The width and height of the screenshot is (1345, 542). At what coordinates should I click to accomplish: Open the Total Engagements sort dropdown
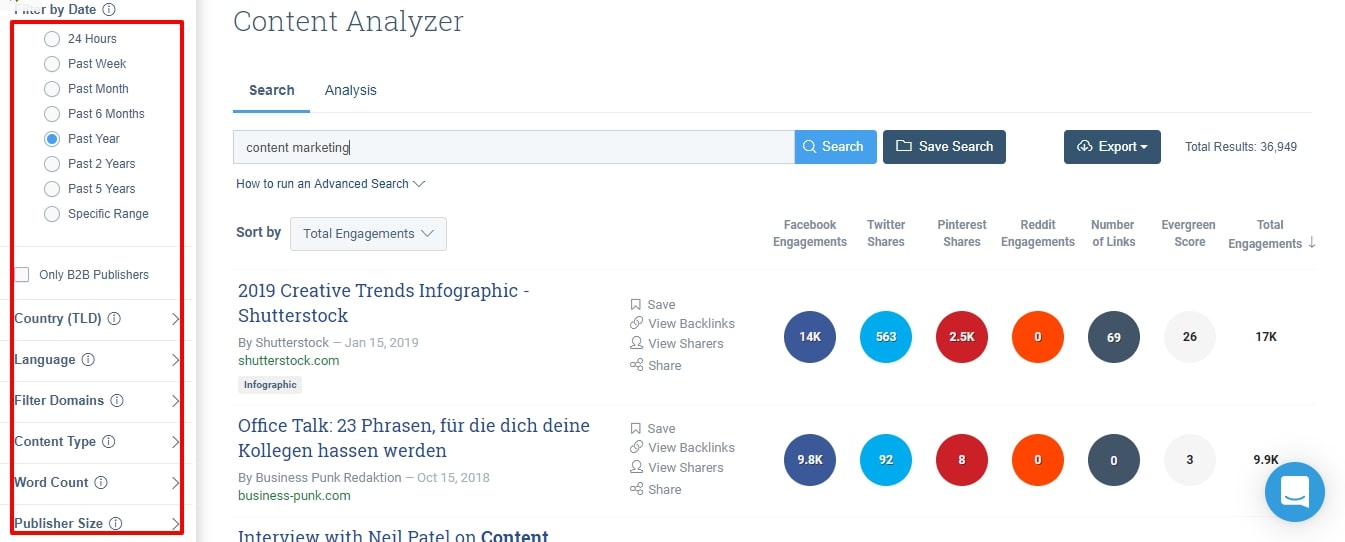click(368, 234)
